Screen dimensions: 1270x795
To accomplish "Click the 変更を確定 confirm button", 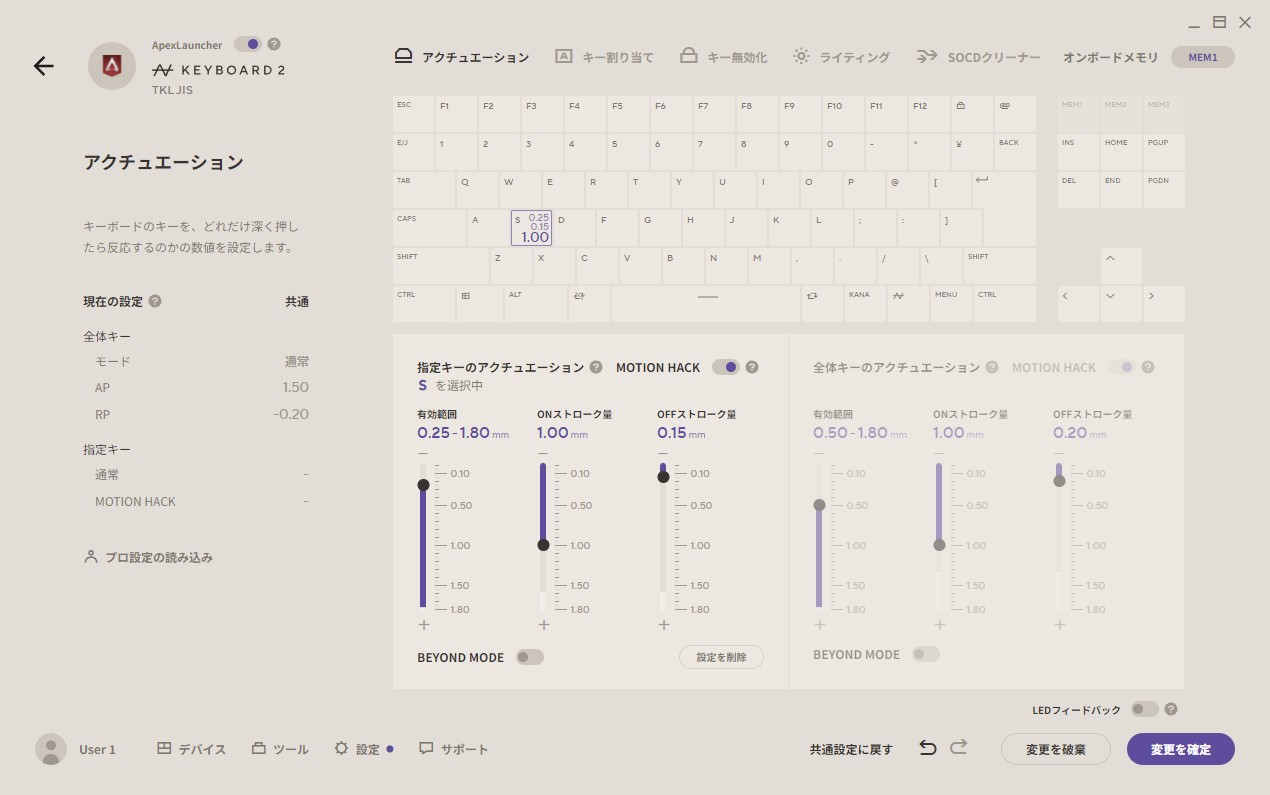I will coord(1181,748).
